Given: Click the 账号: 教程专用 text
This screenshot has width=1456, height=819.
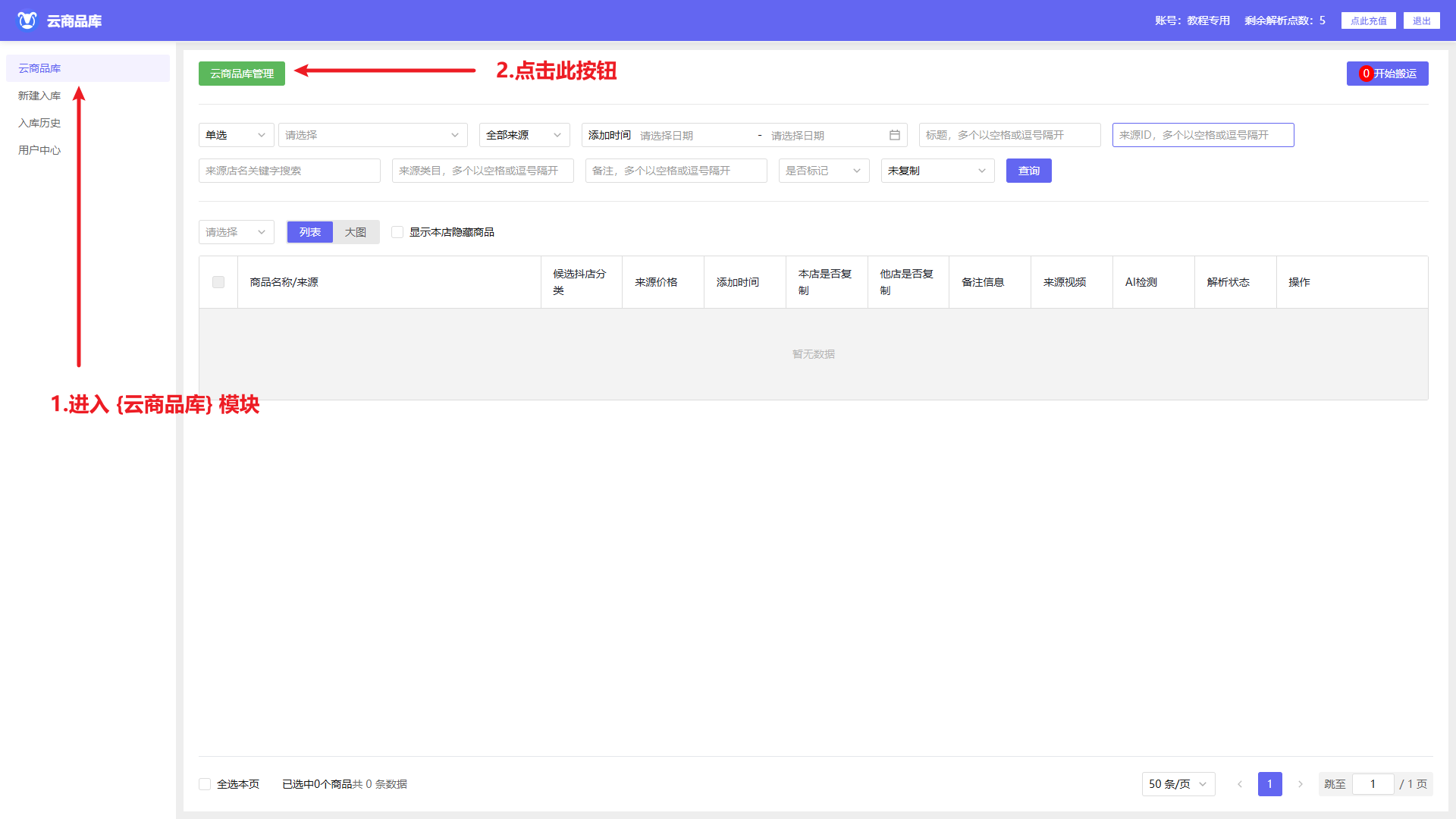Looking at the screenshot, I should pyautogui.click(x=1193, y=20).
